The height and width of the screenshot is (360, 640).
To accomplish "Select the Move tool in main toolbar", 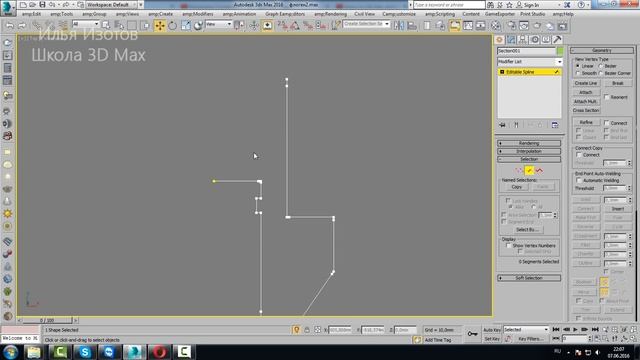I will tap(160, 26).
